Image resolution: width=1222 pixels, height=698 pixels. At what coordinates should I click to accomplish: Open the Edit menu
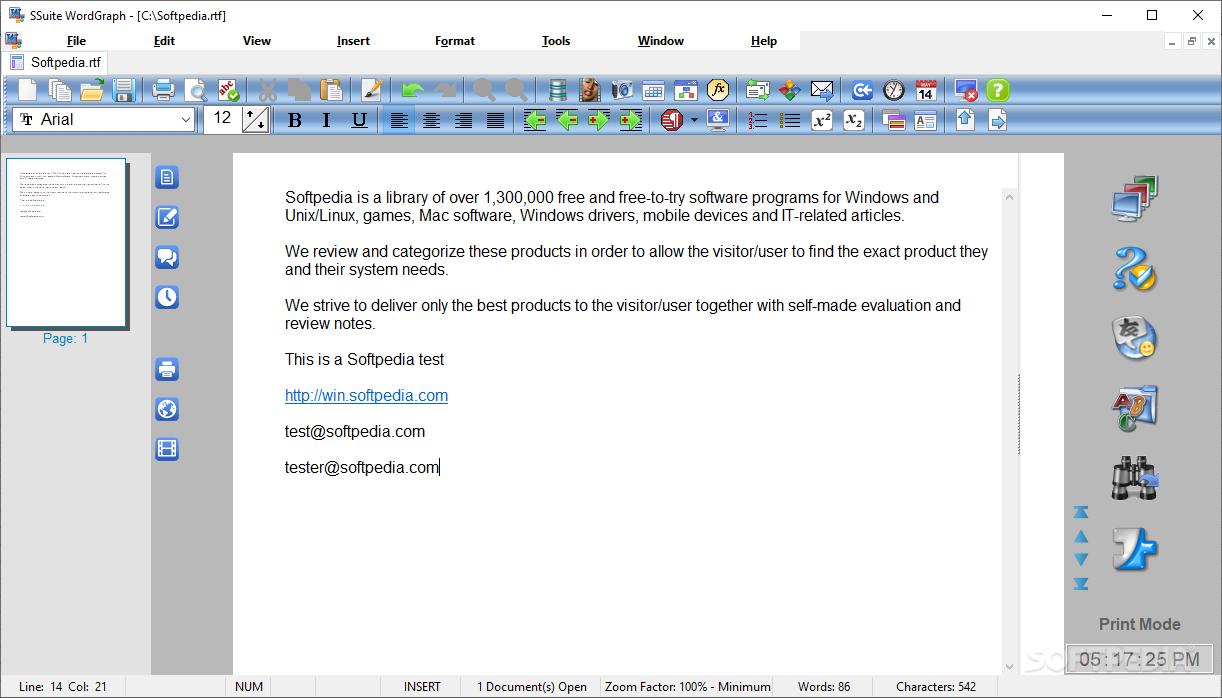coord(164,41)
